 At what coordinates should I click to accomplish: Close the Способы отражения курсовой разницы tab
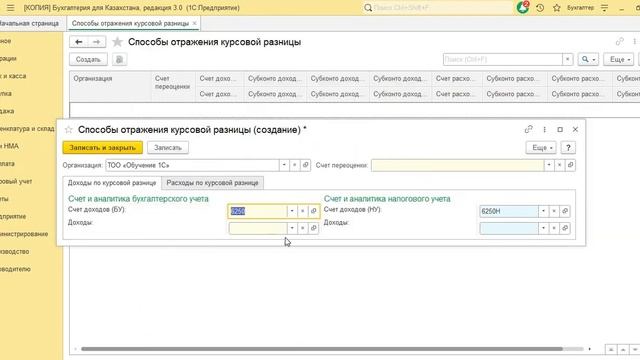click(x=194, y=23)
